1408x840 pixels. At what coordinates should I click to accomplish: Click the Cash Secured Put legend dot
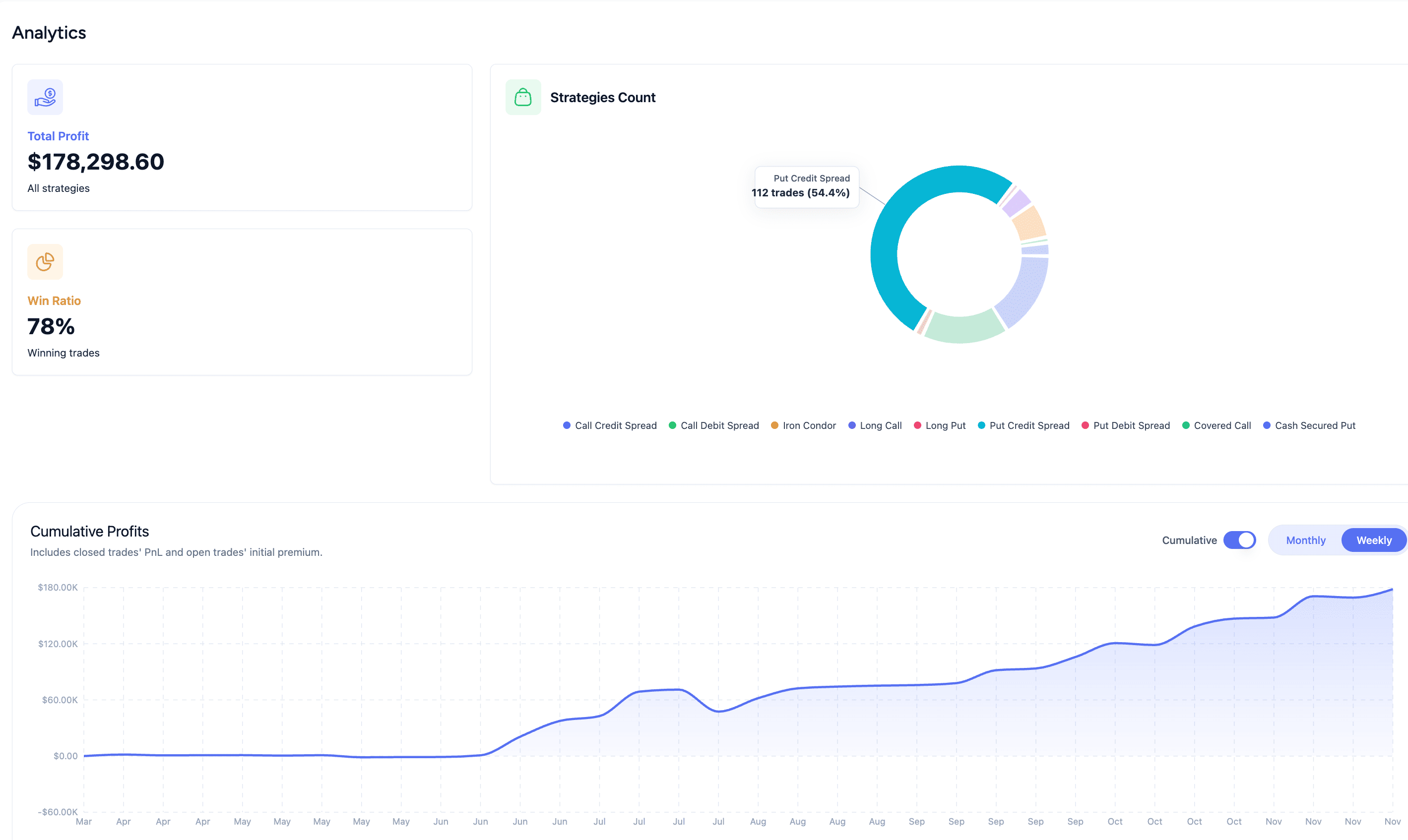(x=1267, y=425)
